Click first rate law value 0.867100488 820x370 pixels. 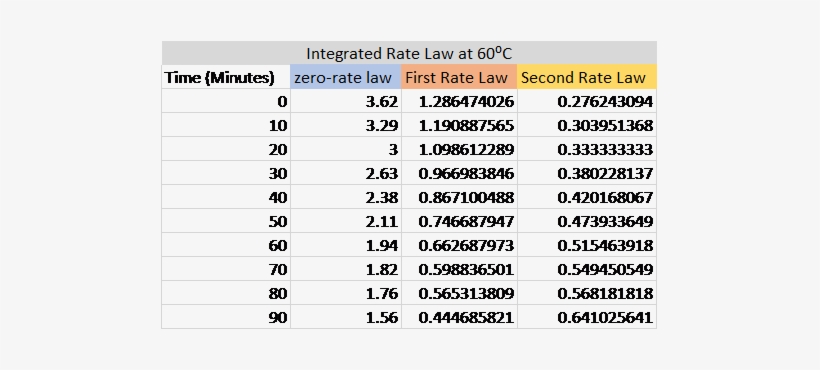point(459,198)
